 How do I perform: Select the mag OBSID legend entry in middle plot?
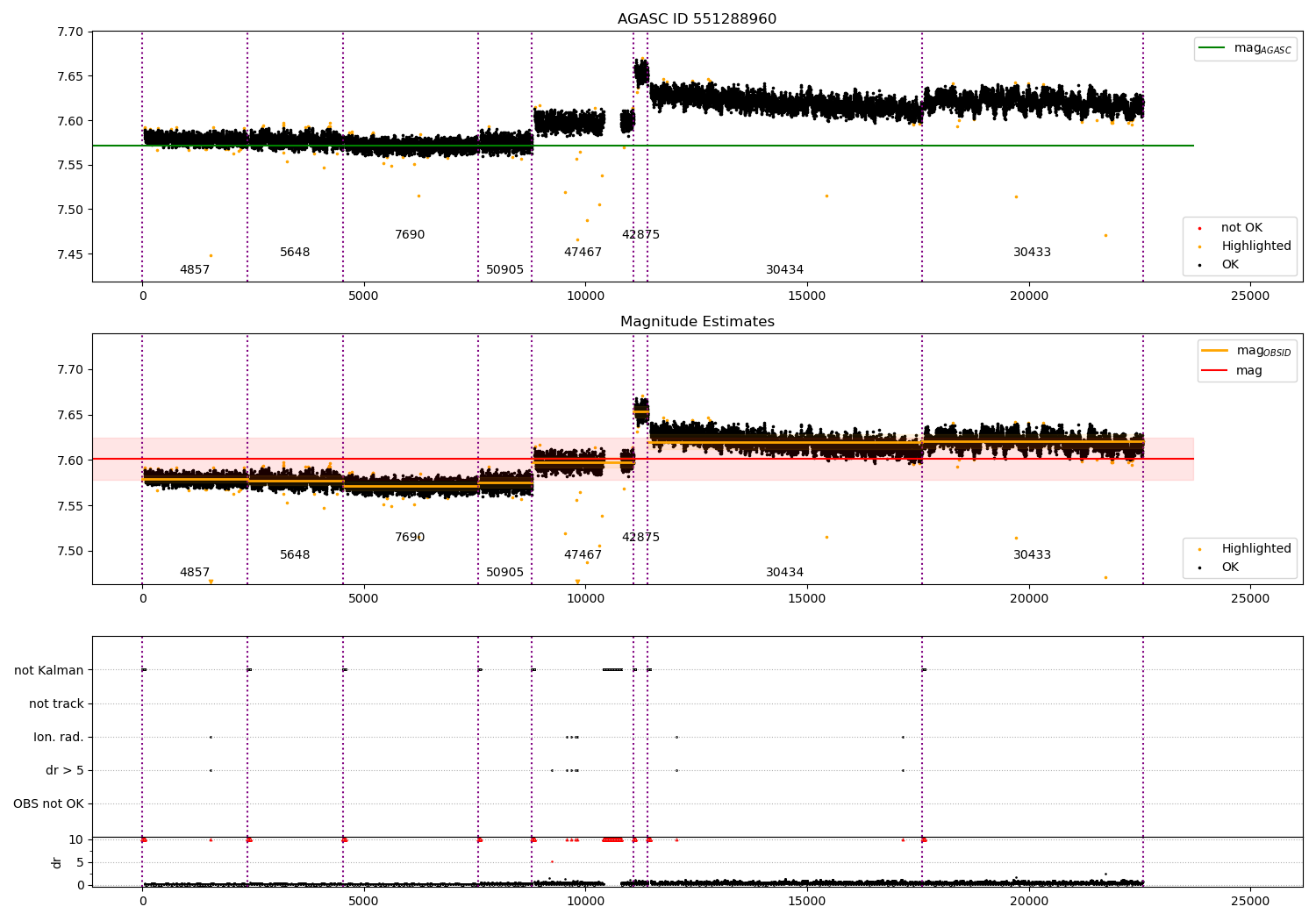(1246, 351)
